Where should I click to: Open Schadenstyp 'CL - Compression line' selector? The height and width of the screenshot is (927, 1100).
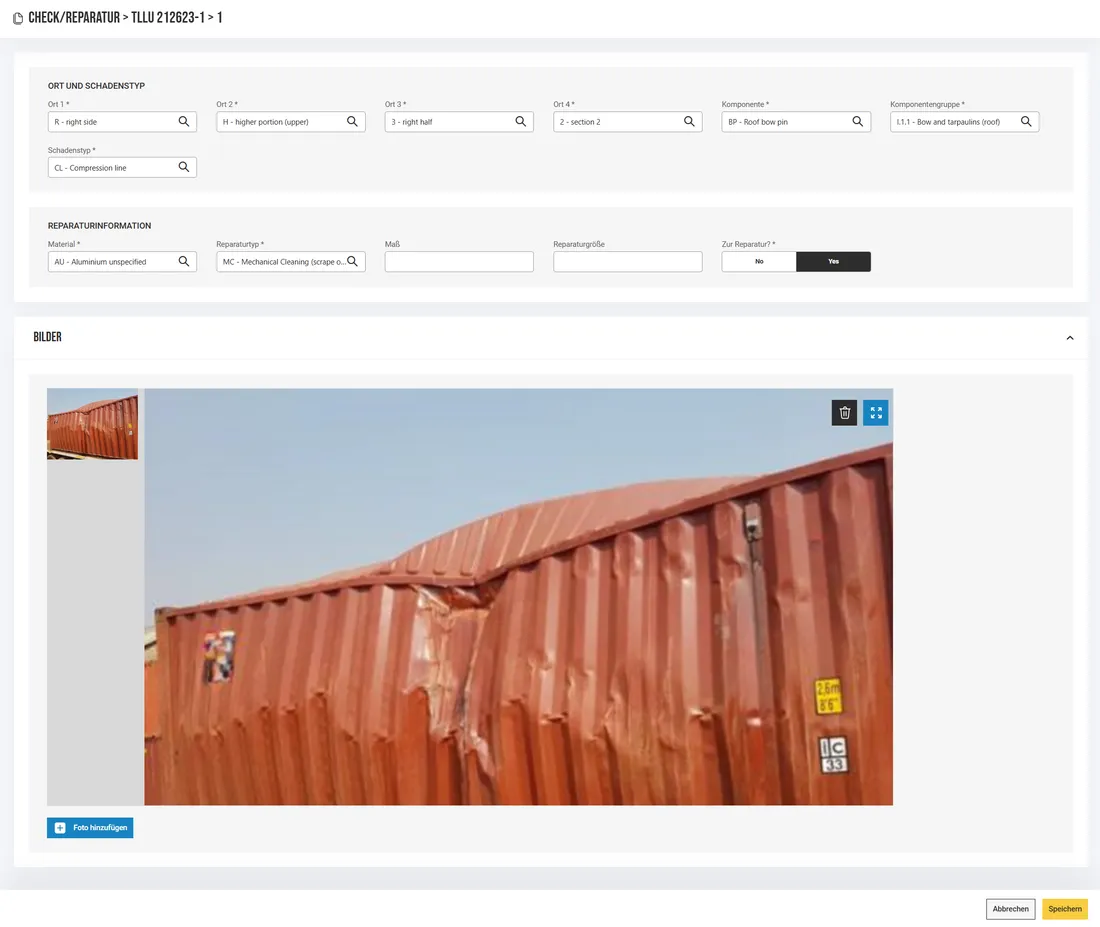(122, 167)
